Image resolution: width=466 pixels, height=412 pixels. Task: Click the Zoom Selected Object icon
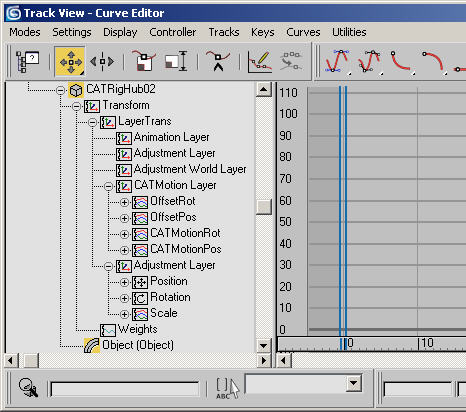[x=28, y=388]
